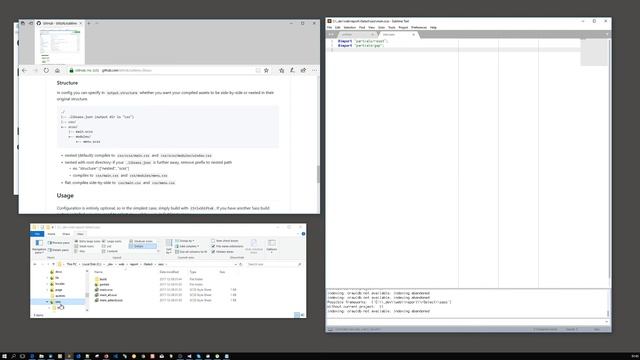
Task: Open the File menu in Sublime Text
Action: [329, 27]
